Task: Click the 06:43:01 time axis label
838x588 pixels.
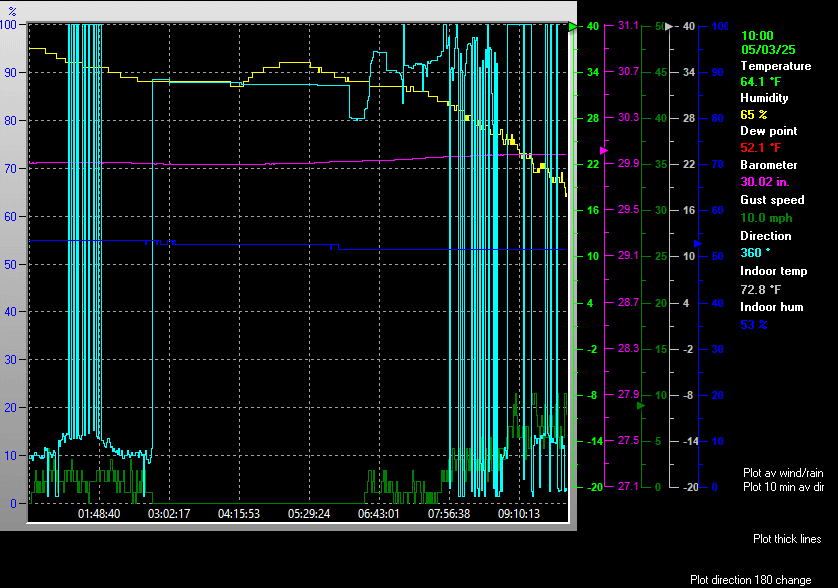Action: [378, 514]
